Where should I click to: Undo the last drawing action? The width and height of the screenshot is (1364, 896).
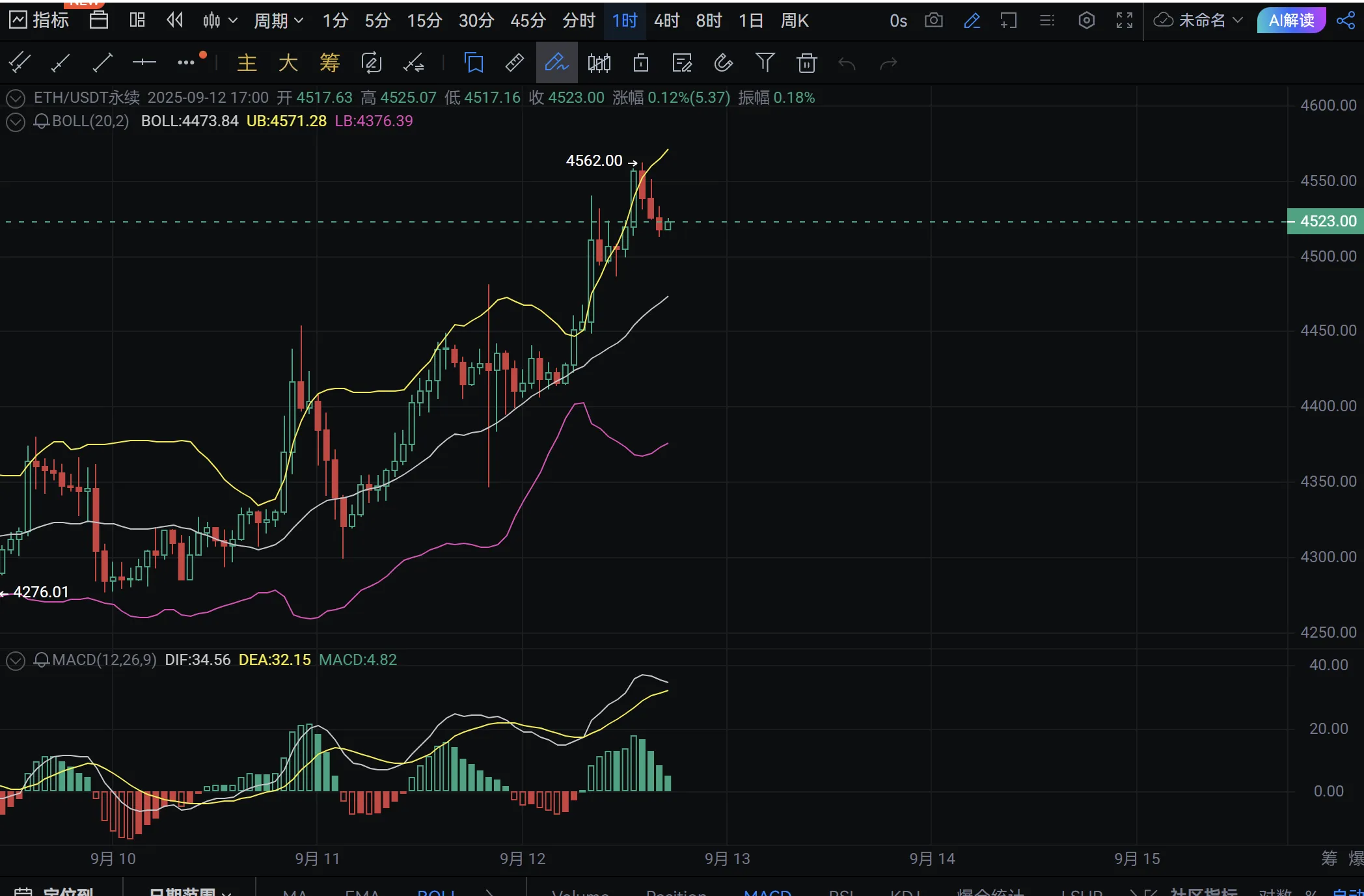847,63
